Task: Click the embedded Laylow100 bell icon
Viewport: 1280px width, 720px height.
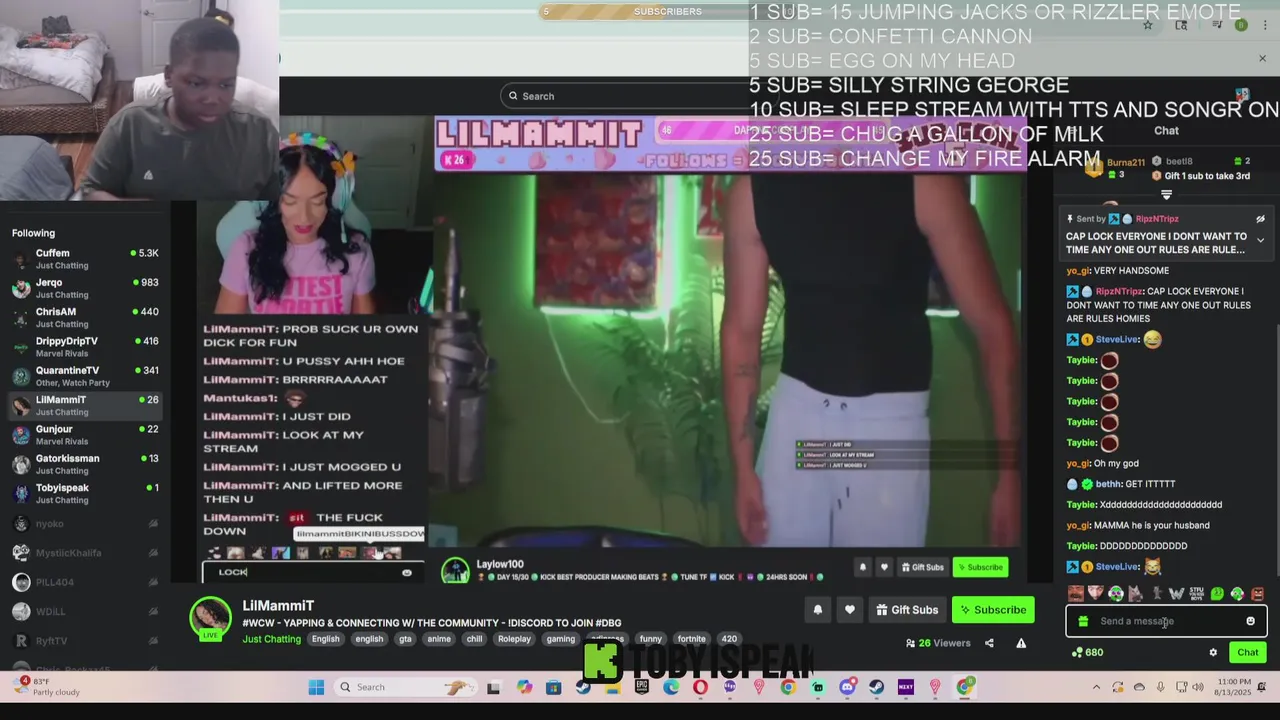Action: (x=863, y=567)
